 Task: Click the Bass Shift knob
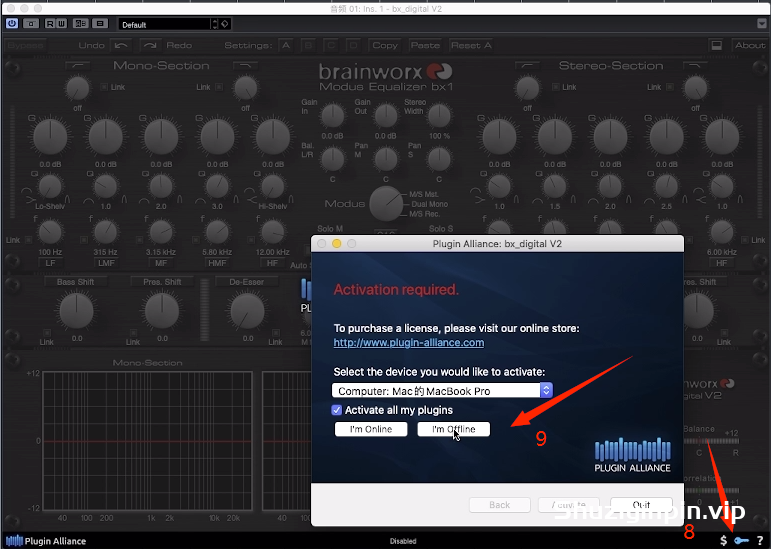76,311
